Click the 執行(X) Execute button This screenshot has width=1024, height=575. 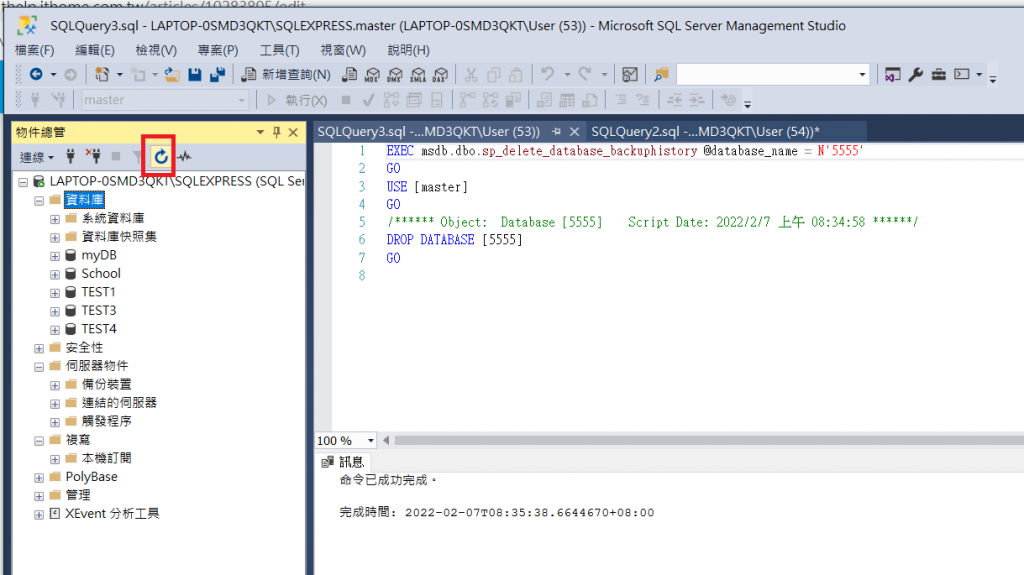point(296,100)
